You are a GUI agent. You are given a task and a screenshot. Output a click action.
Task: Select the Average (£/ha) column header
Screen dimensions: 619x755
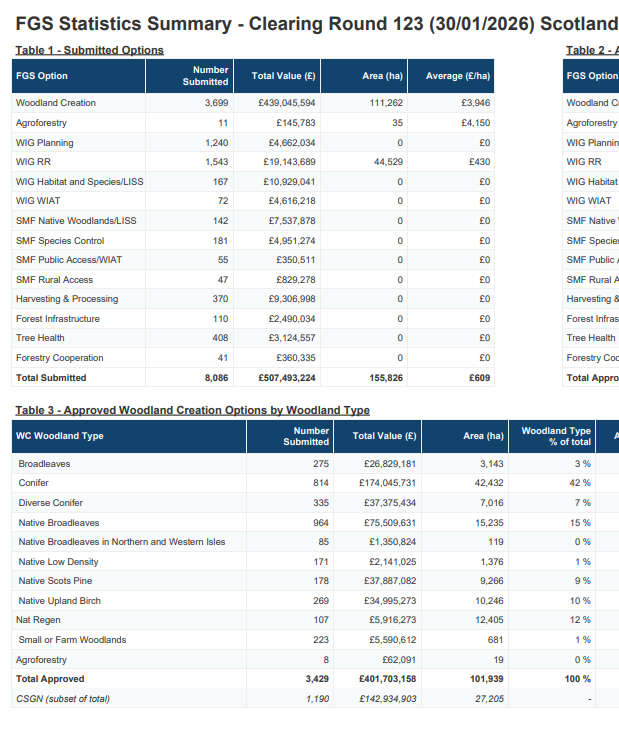(458, 76)
